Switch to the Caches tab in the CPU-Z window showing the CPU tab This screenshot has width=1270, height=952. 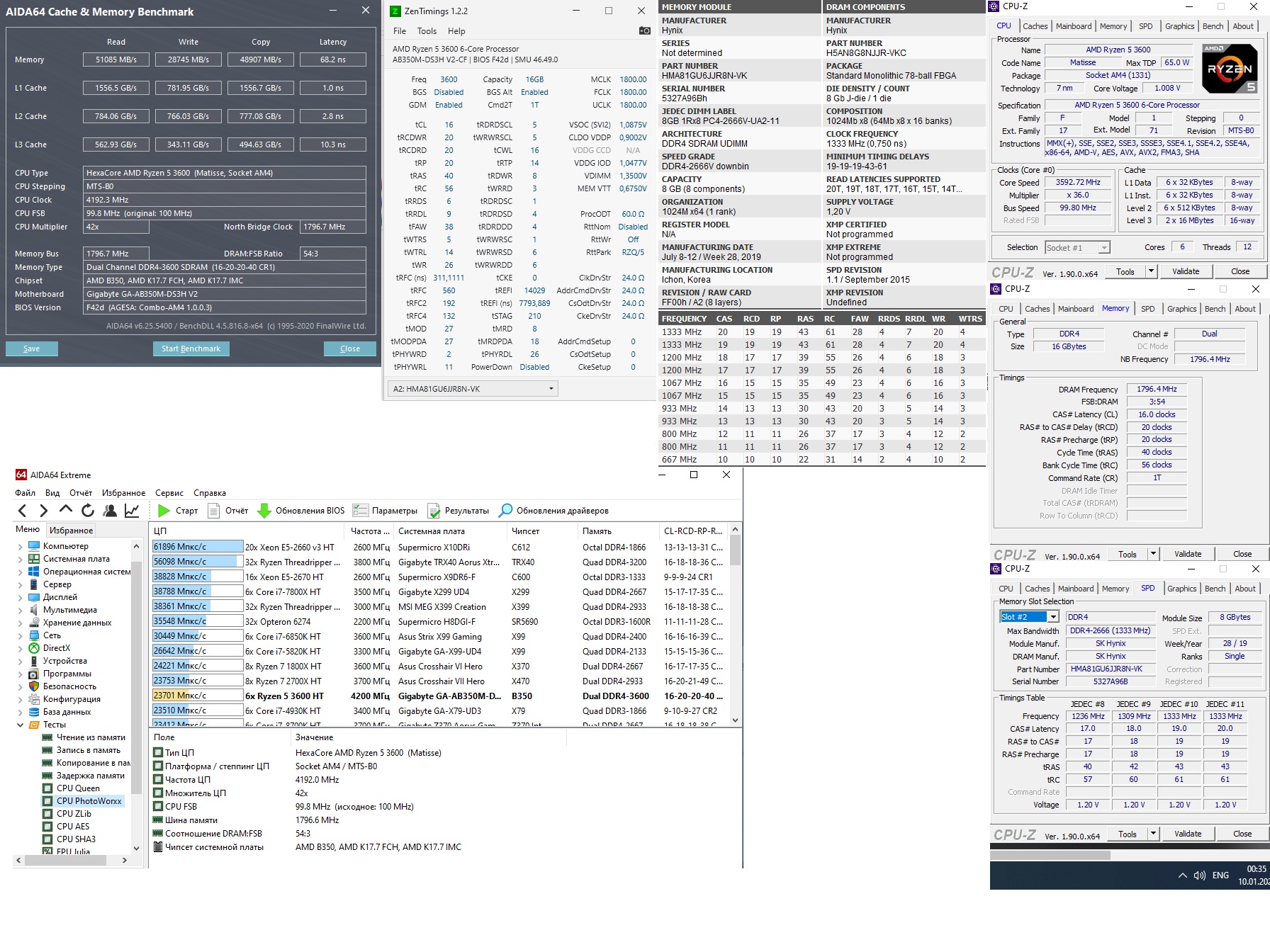point(1035,26)
